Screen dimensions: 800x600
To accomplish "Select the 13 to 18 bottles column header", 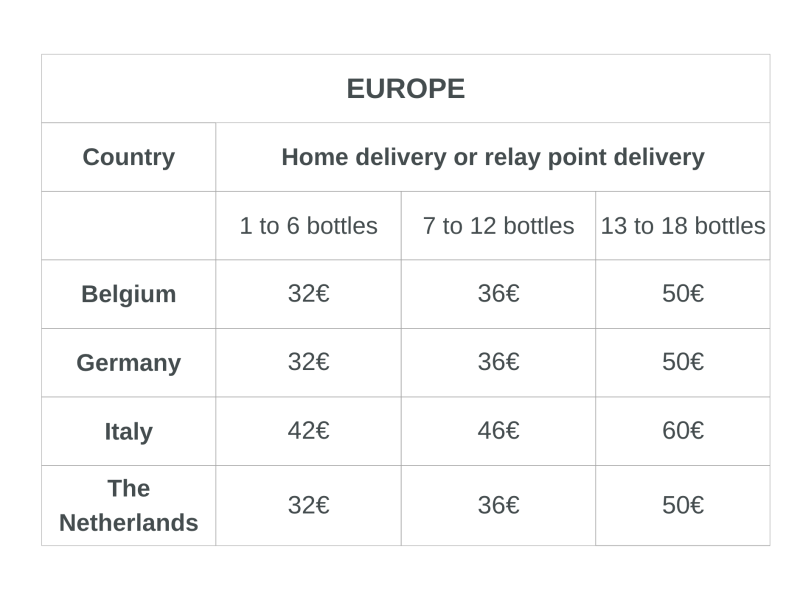I will [683, 226].
